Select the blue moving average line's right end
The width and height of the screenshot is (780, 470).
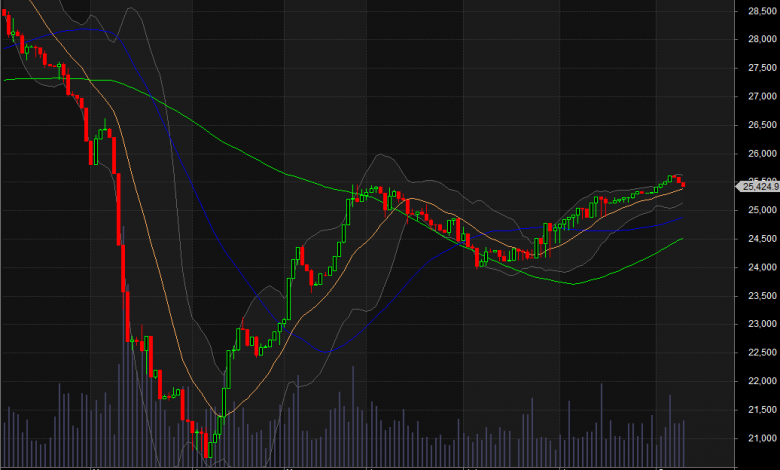click(x=682, y=218)
